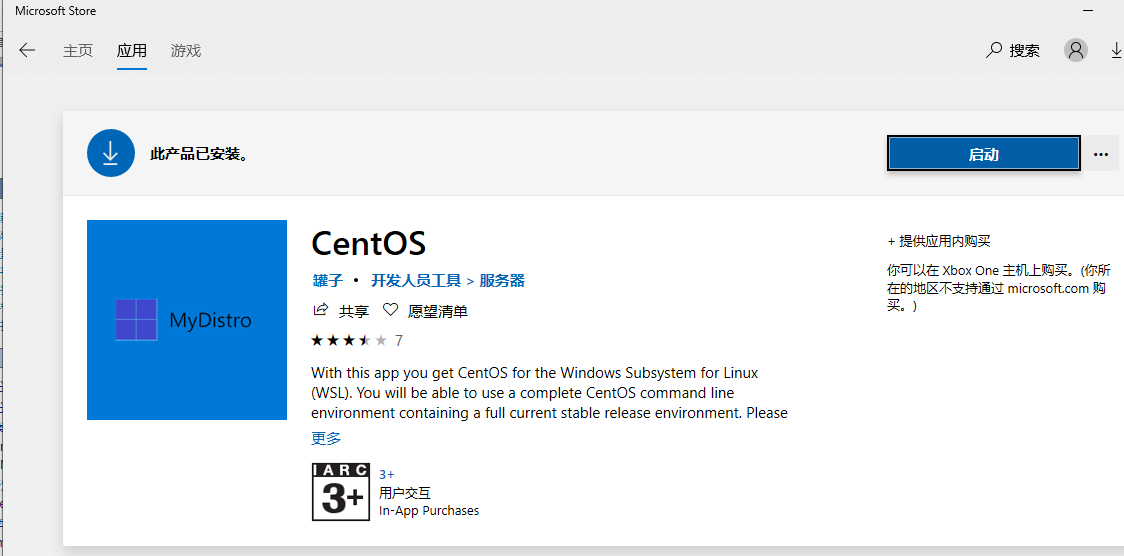1124x556 pixels.
Task: Click the IARC 3+ rating badge
Action: tap(341, 492)
